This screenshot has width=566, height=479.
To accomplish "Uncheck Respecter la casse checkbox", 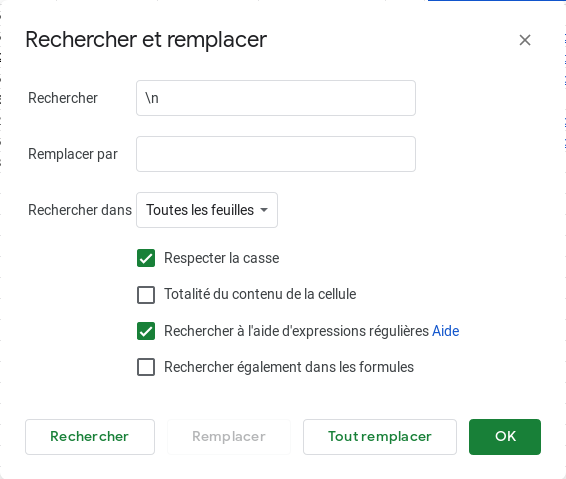I will (x=146, y=258).
